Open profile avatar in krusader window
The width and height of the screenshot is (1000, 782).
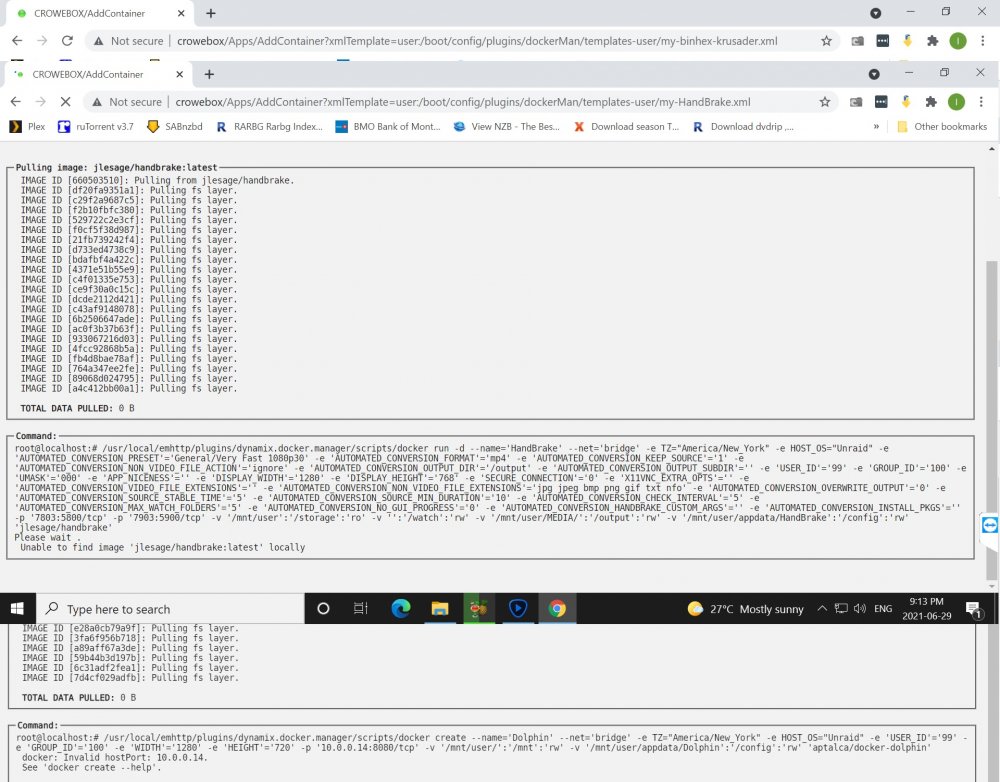pyautogui.click(x=958, y=41)
